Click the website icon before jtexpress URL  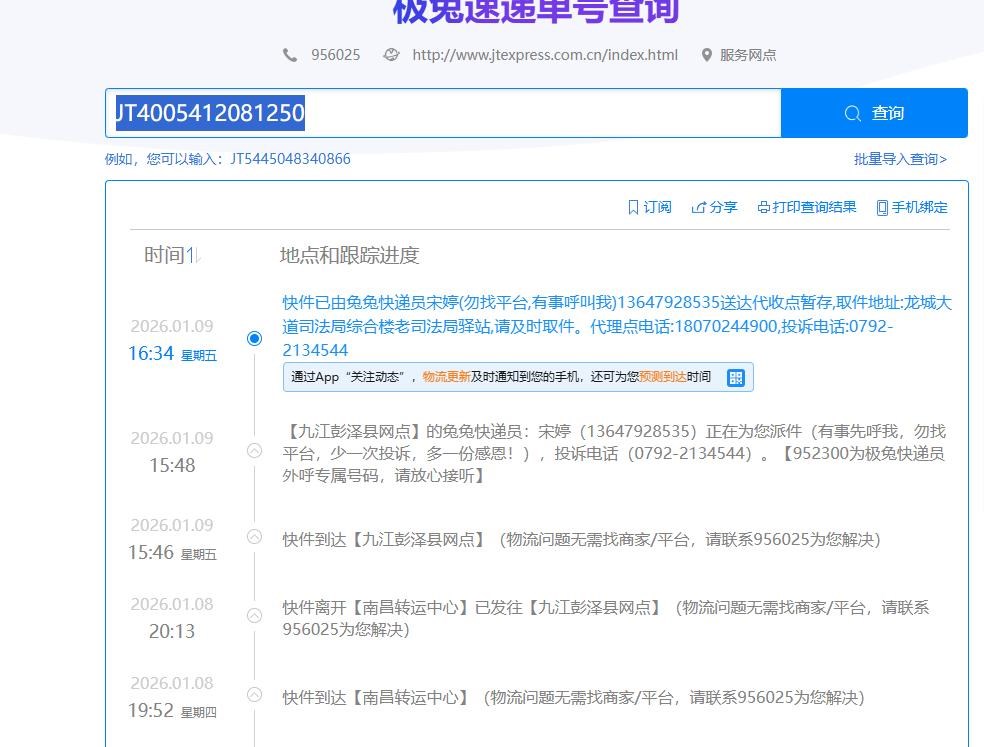(392, 55)
